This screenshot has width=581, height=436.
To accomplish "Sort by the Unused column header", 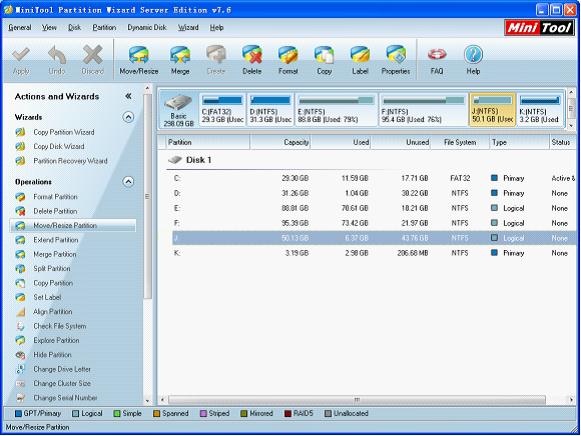I will pyautogui.click(x=400, y=142).
